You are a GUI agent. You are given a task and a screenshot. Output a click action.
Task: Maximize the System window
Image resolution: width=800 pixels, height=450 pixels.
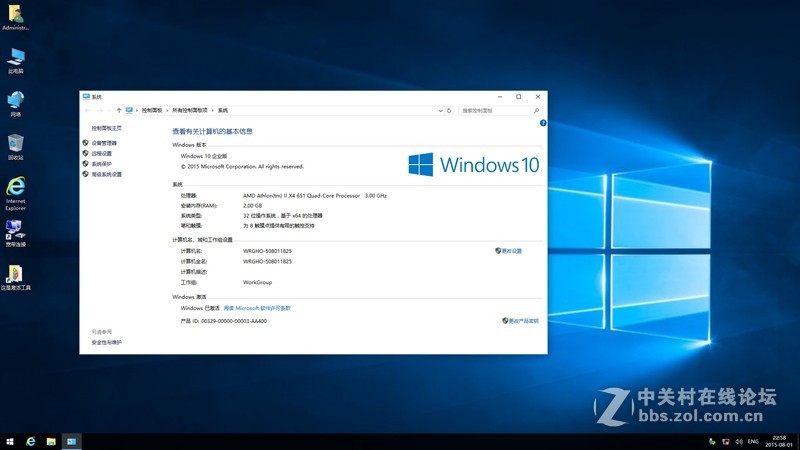(x=519, y=96)
